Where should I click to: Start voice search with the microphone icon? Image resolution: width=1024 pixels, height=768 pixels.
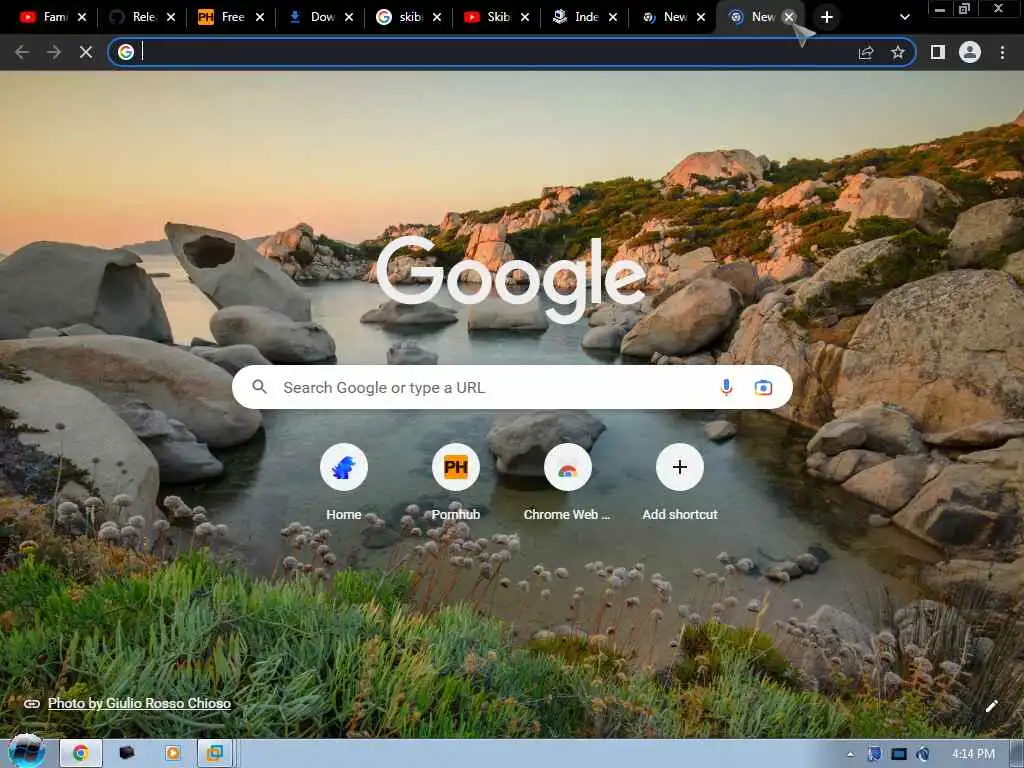[726, 387]
